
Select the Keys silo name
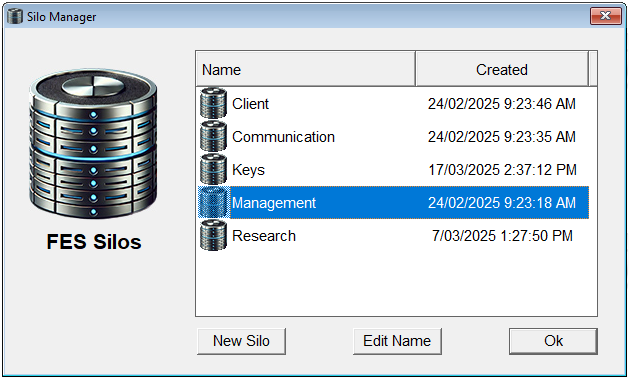click(x=248, y=170)
